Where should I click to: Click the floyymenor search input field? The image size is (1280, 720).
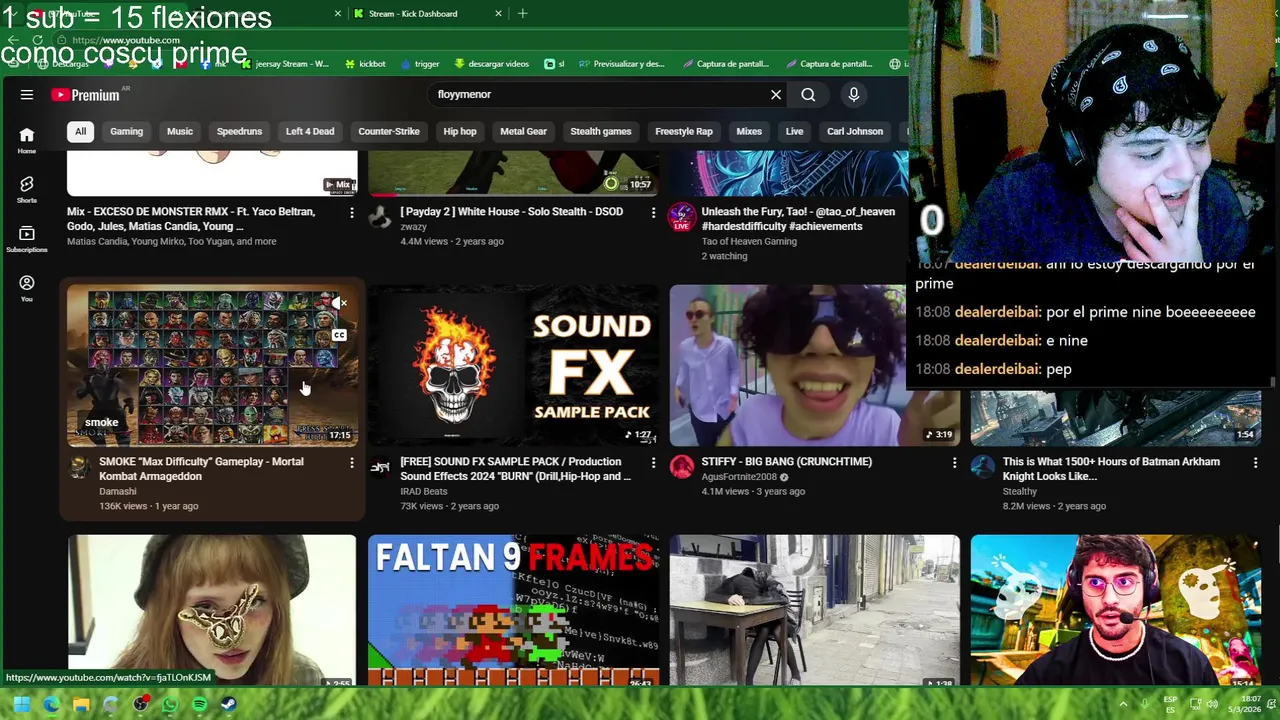pyautogui.click(x=598, y=94)
